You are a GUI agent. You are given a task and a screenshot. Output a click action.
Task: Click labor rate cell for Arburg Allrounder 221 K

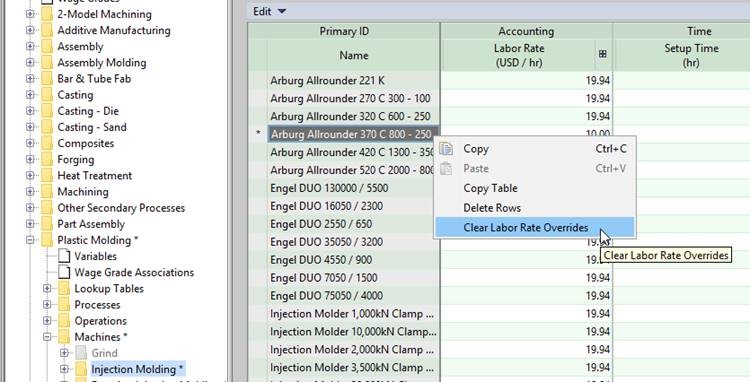527,80
